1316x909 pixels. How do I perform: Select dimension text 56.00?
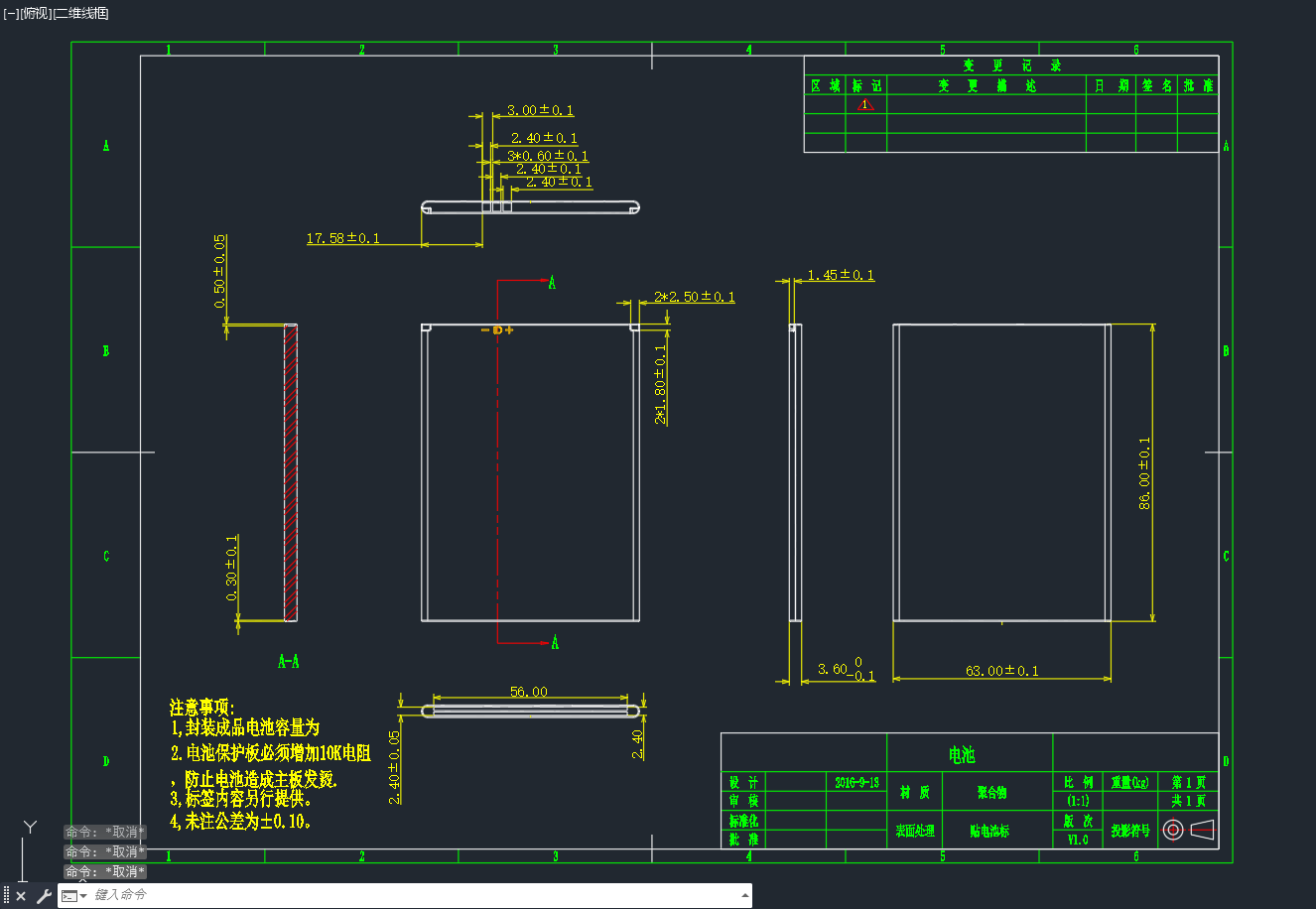pos(529,692)
